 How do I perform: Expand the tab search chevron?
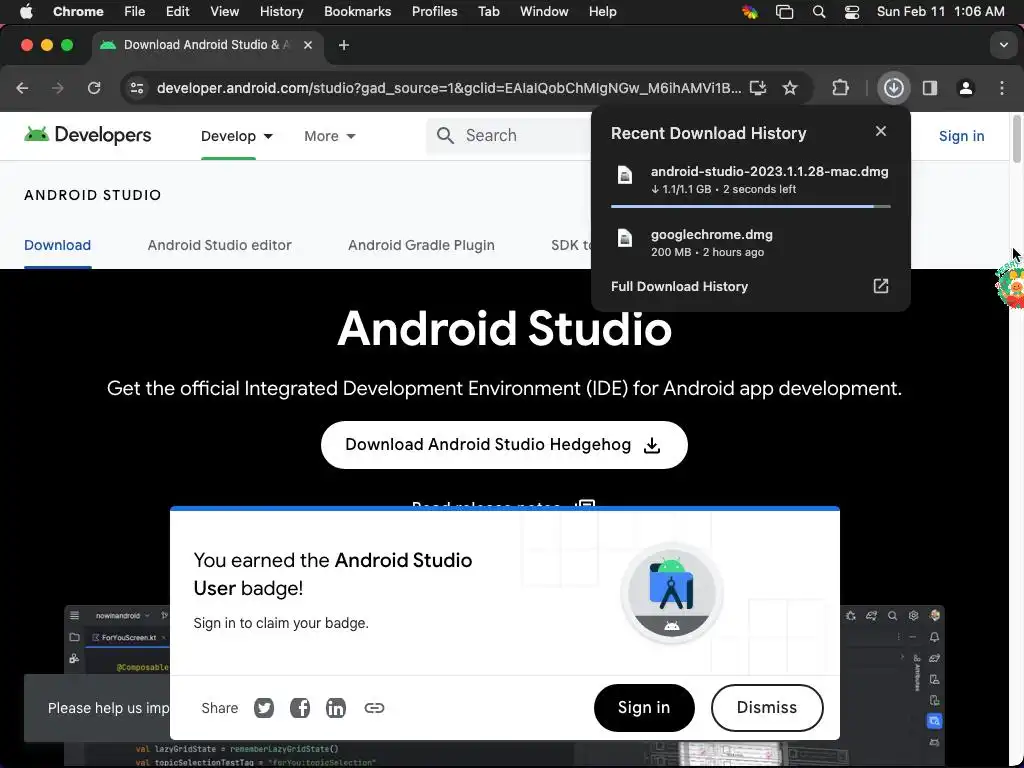[1004, 45]
